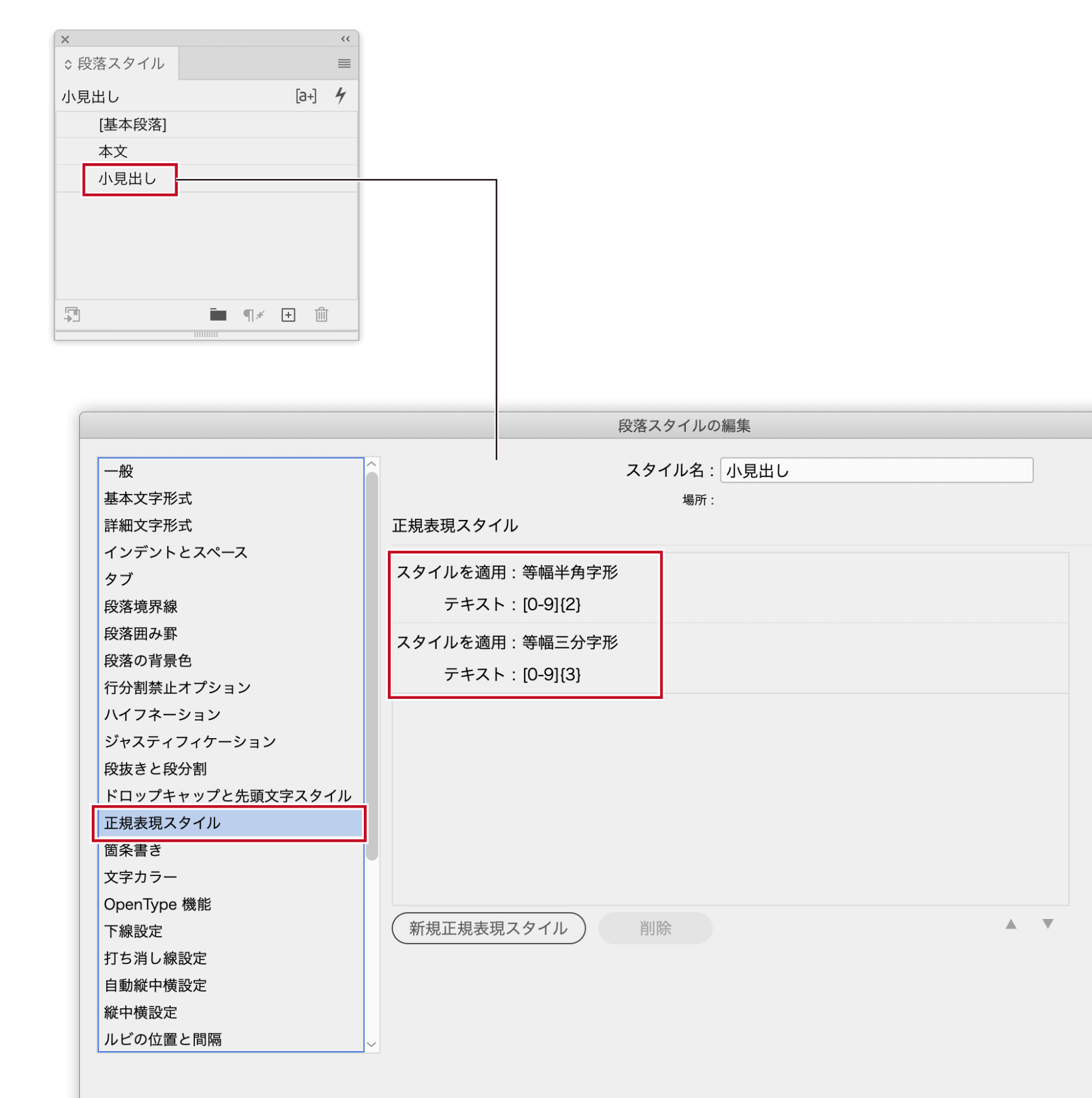This screenshot has width=1092, height=1098.
Task: Move GREP style up with triangle arrow
Action: pos(1011,924)
